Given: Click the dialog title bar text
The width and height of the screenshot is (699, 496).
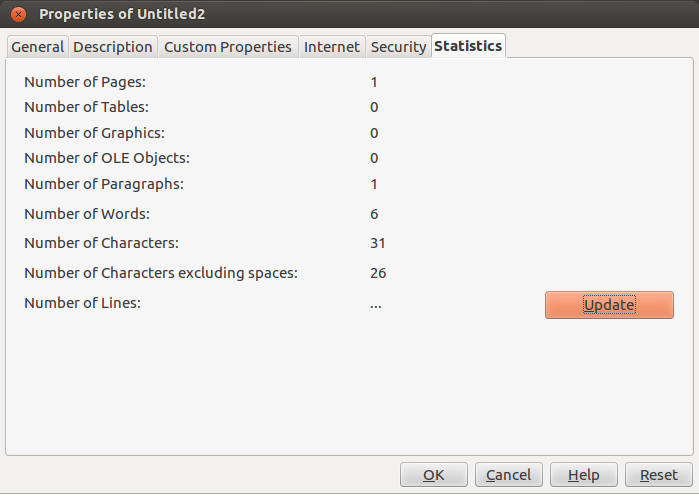Looking at the screenshot, I should (x=122, y=14).
